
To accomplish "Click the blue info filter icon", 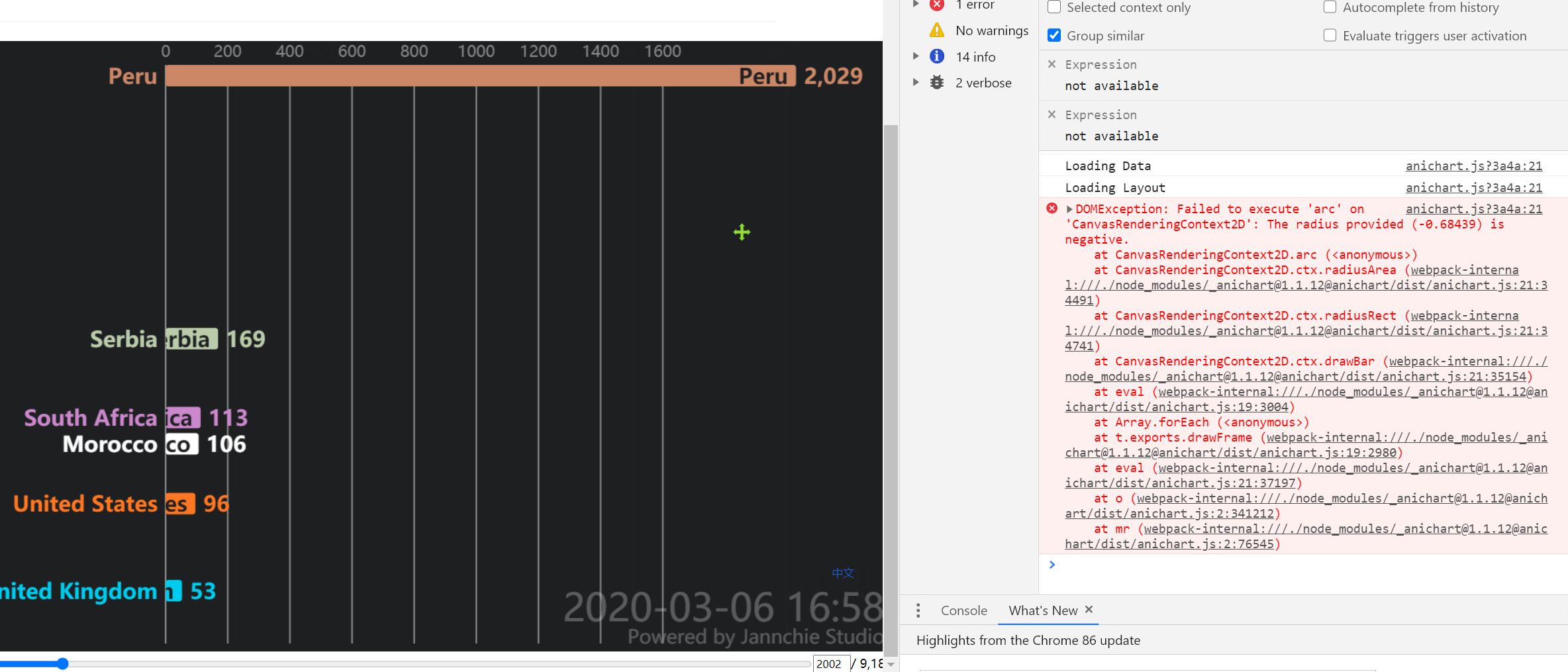I will [937, 56].
